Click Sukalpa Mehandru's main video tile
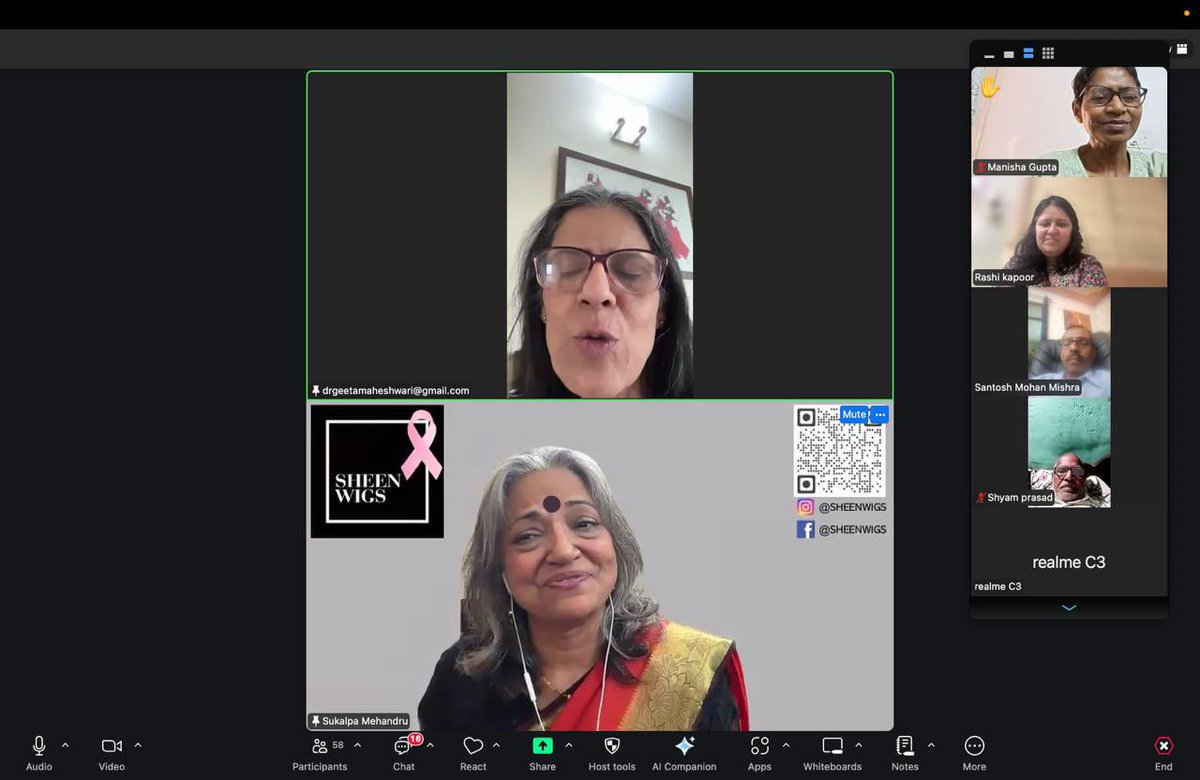This screenshot has width=1200, height=780. 600,566
